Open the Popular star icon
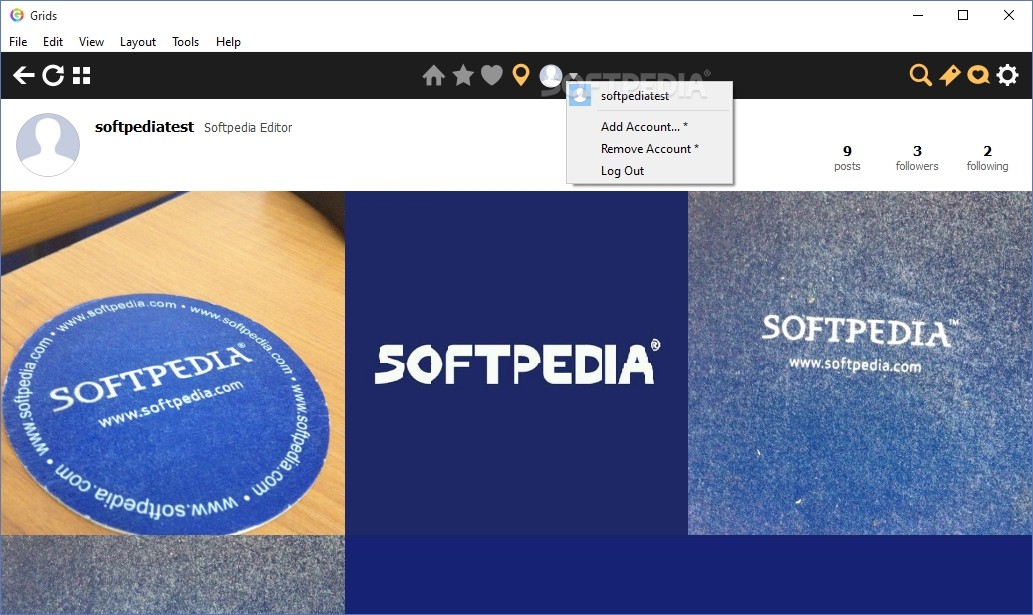Viewport: 1033px width, 615px height. 463,75
